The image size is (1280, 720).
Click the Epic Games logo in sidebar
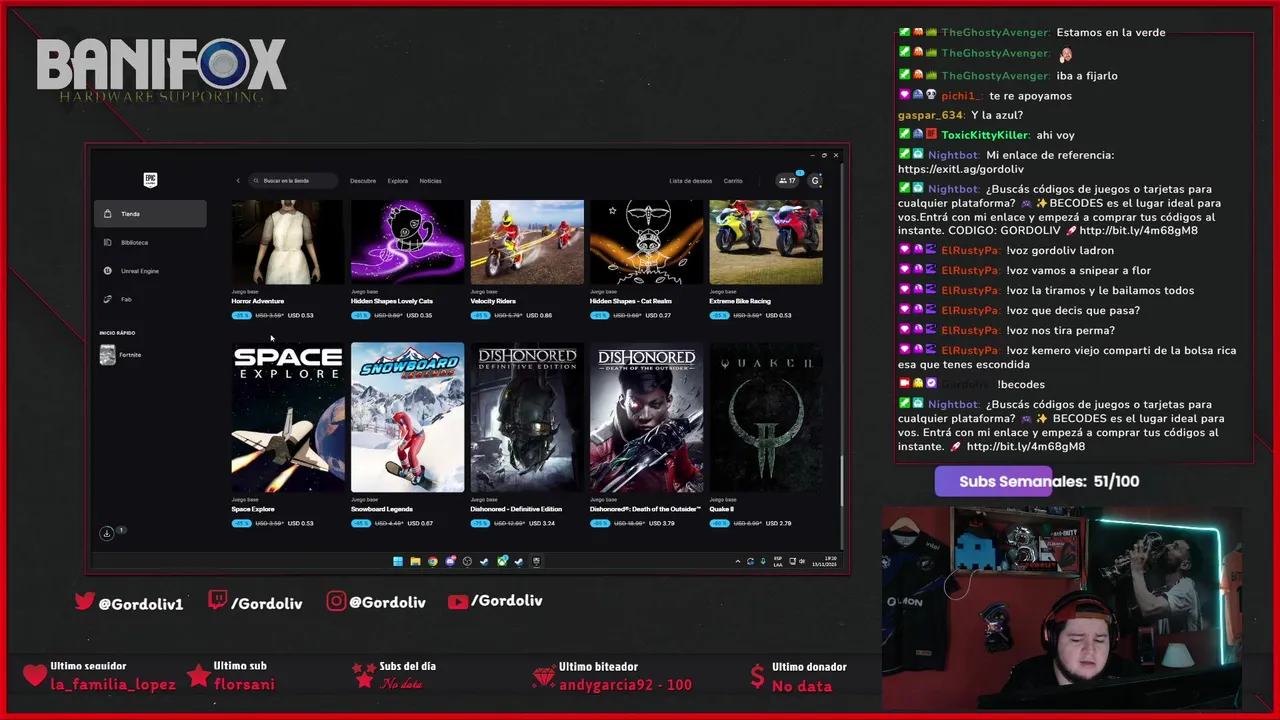150,180
